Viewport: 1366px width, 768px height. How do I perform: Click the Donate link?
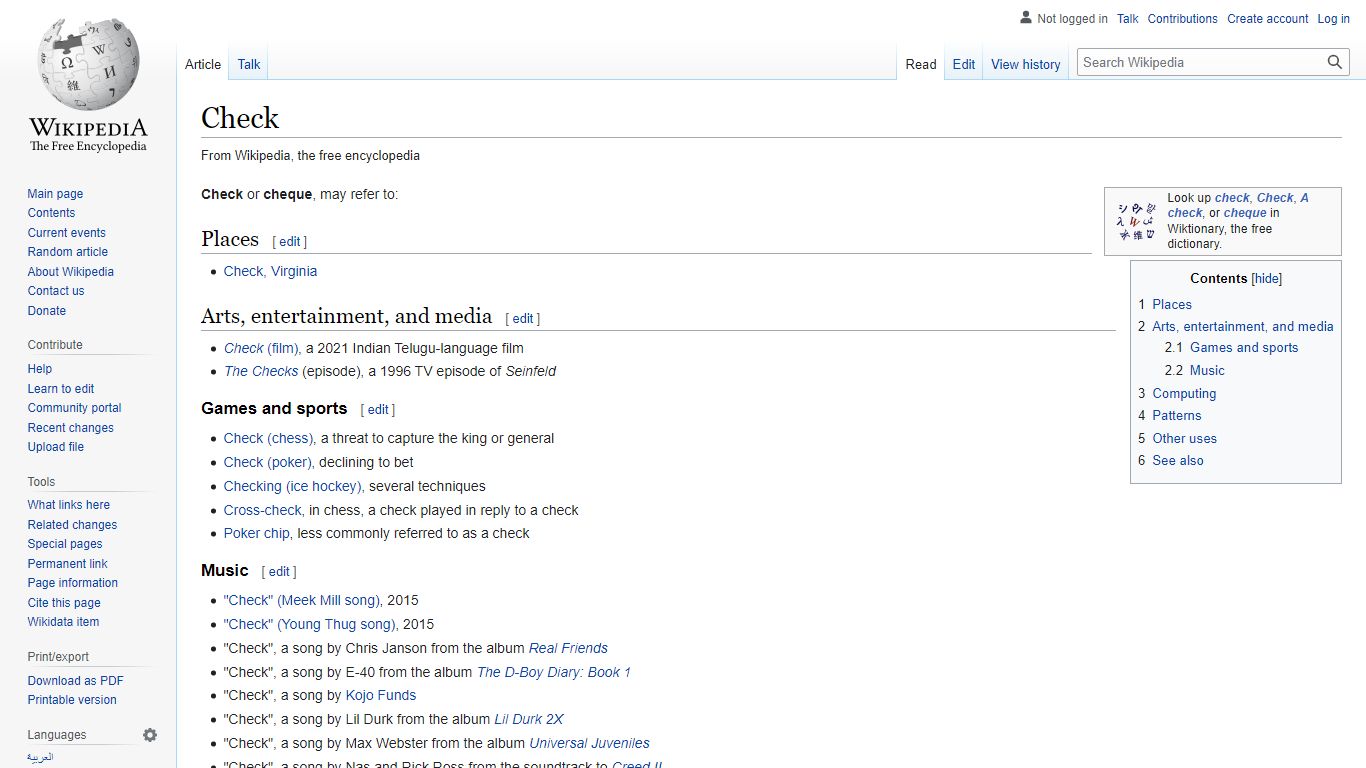(x=47, y=311)
